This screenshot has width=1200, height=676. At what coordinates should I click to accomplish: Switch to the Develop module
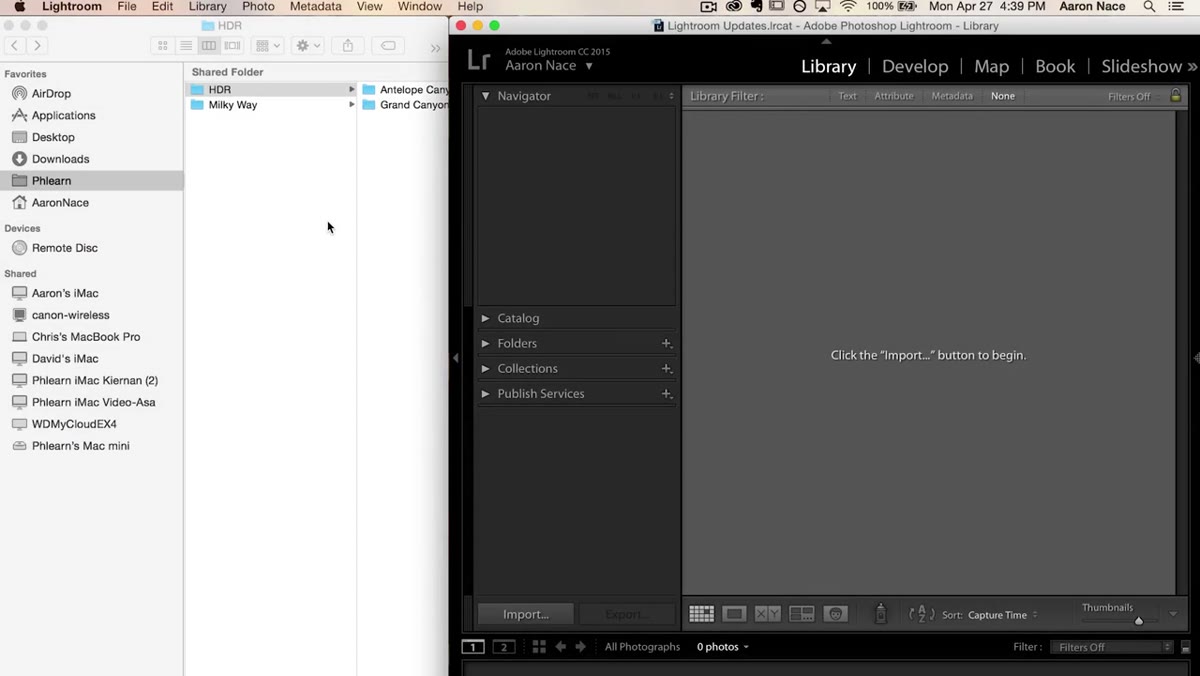915,66
